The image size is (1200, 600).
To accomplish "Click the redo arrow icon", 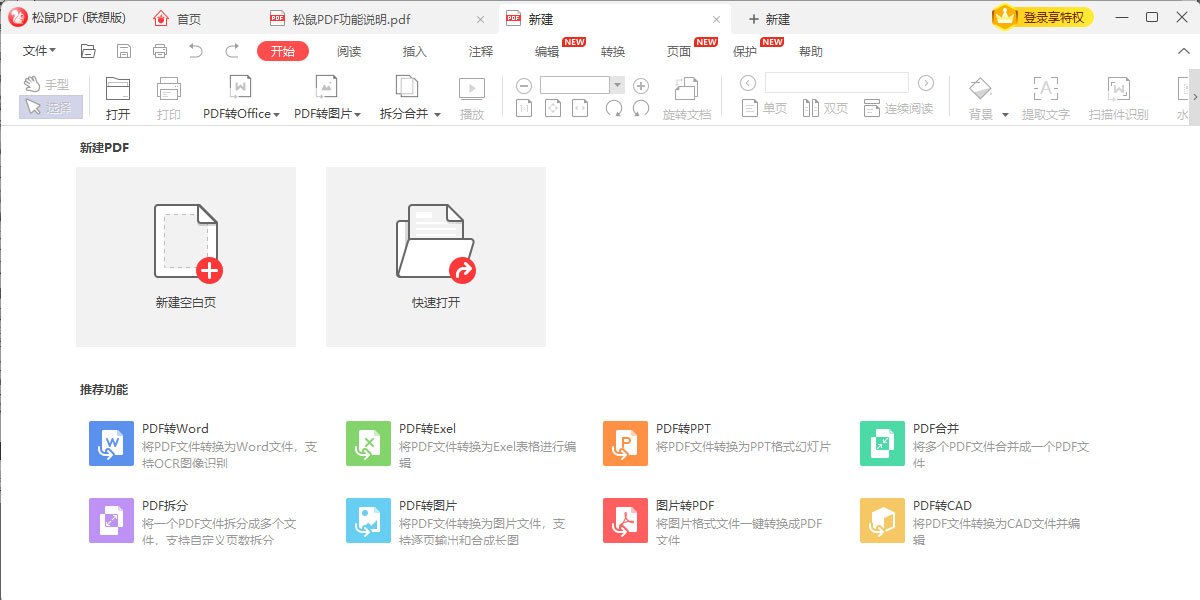I will tap(232, 51).
